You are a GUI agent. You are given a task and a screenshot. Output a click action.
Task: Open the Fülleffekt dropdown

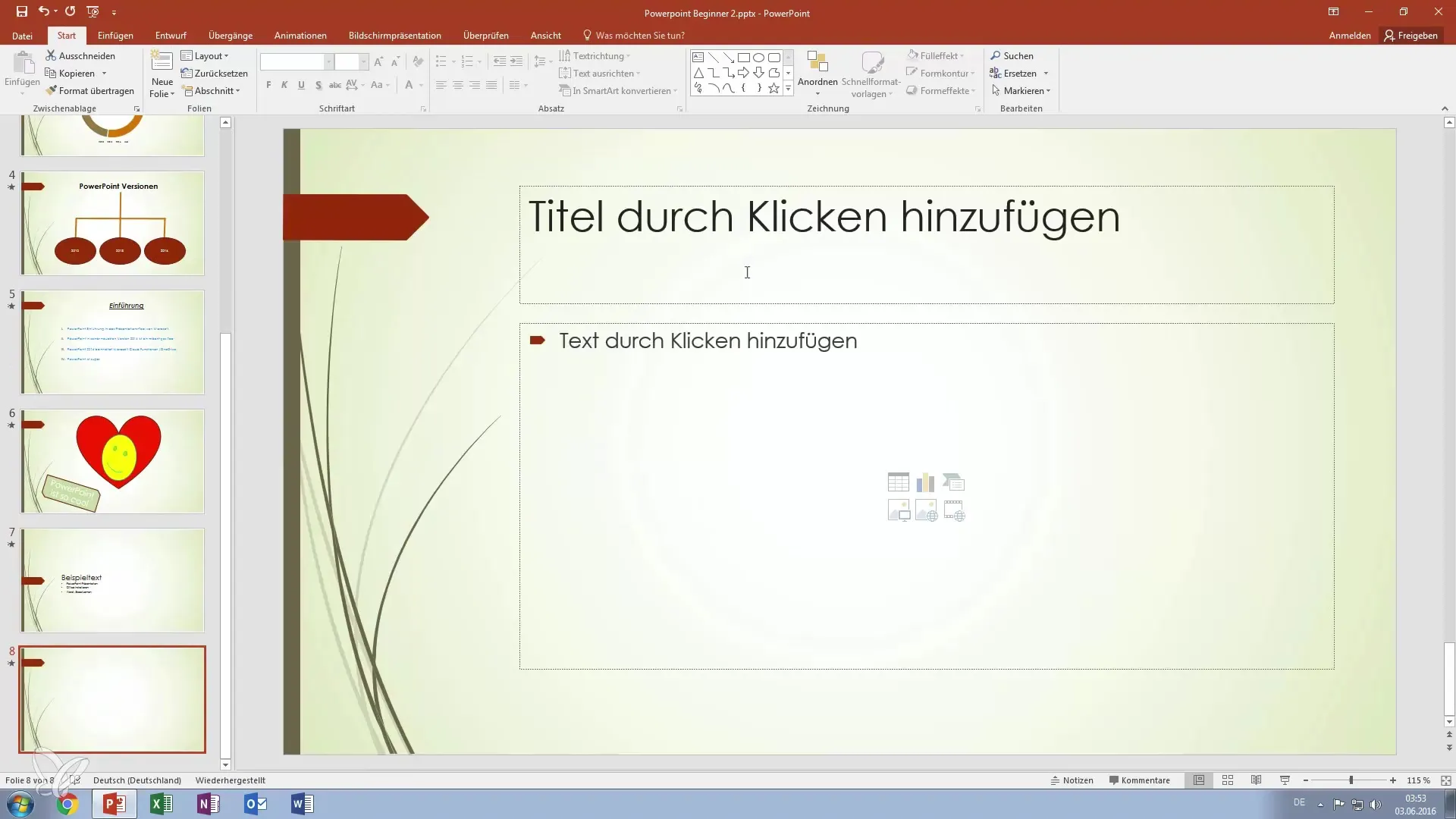937,56
